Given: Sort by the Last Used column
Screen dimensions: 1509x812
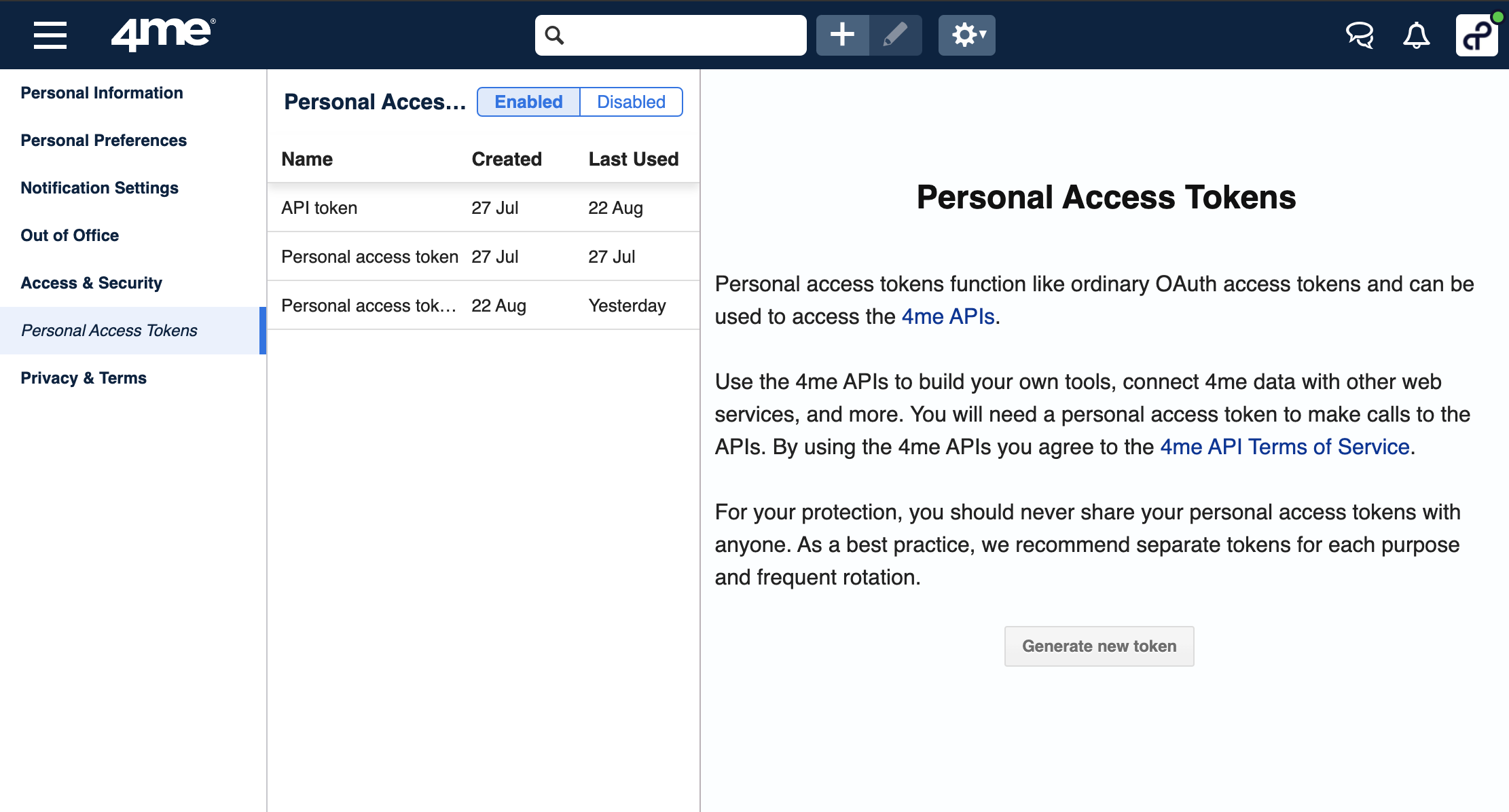Looking at the screenshot, I should coord(633,159).
